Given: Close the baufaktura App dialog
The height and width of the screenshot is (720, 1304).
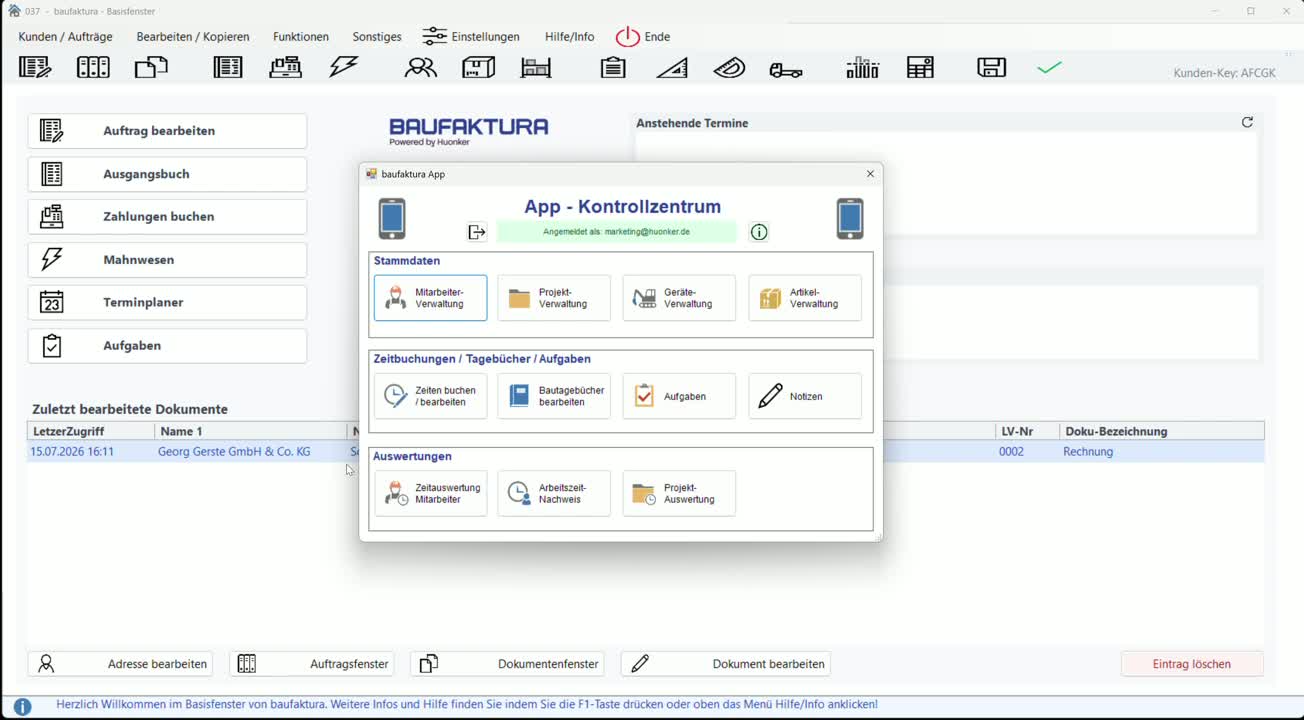Looking at the screenshot, I should point(870,174).
